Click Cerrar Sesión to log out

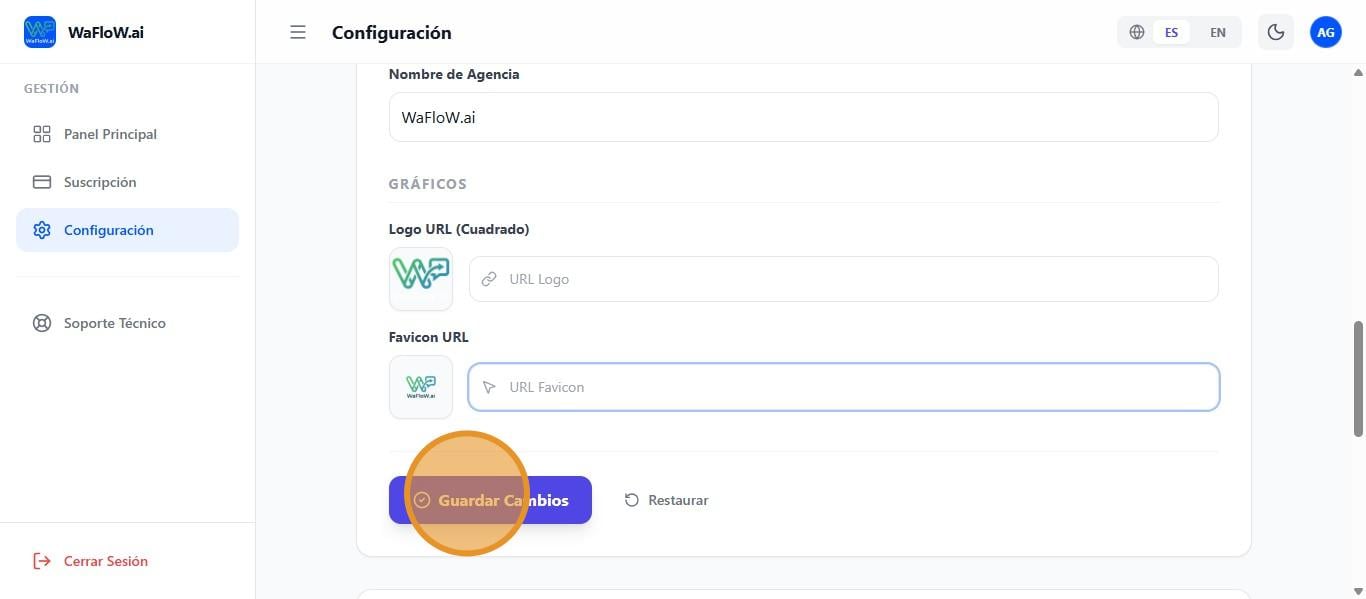click(x=105, y=561)
